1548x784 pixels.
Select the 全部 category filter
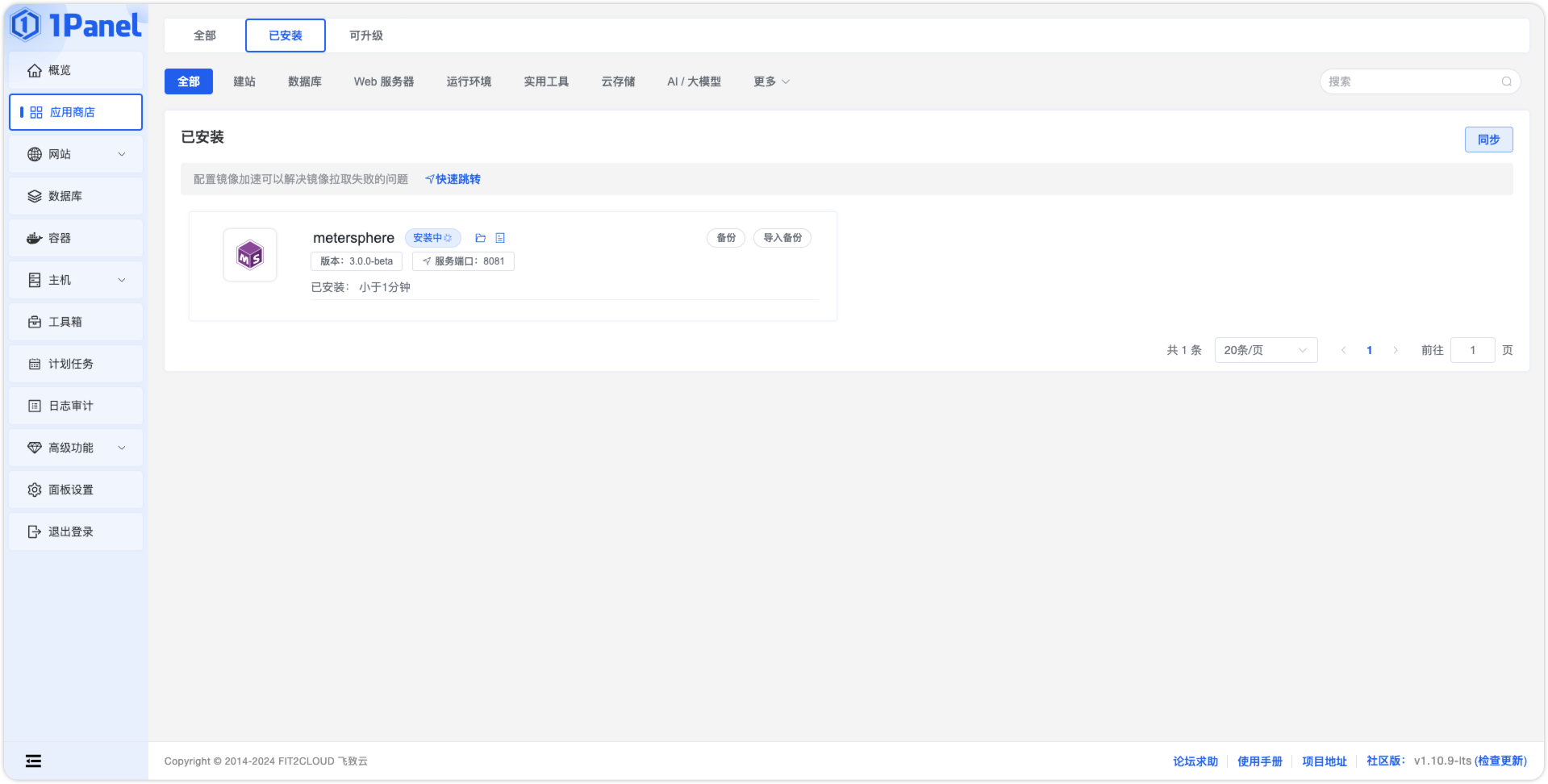(x=189, y=81)
